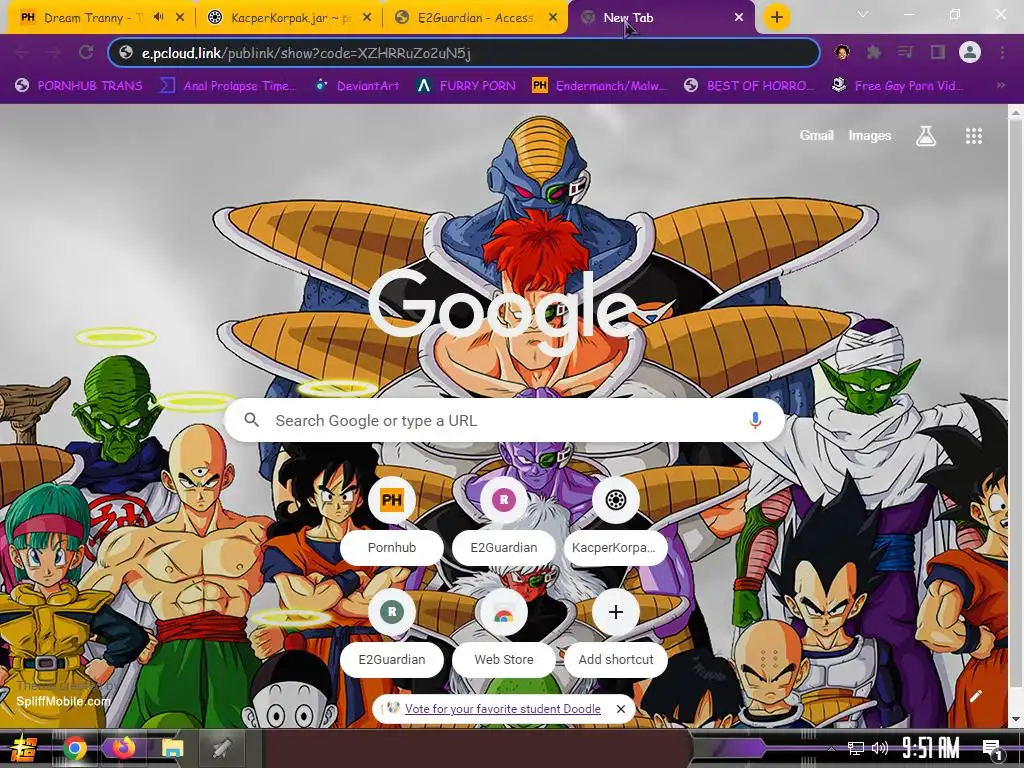Close the KacperKorpak.jar tab
1024x768 pixels.
point(367,18)
